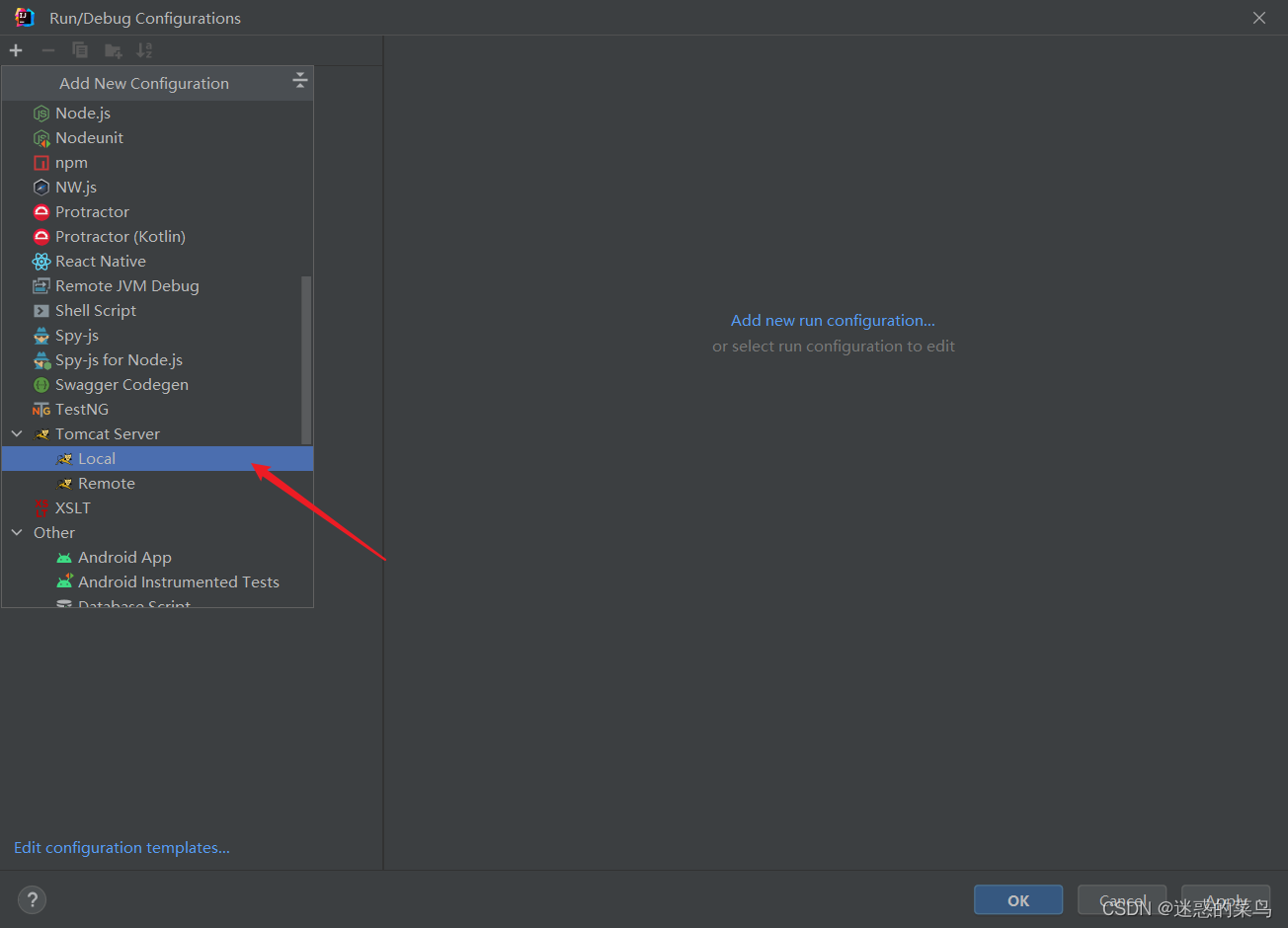
Task: Click the Tomcat Server cat icon
Action: pos(41,434)
